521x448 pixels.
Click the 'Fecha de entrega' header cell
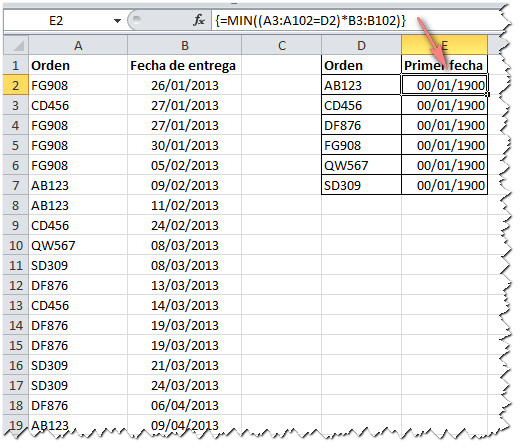[184, 65]
